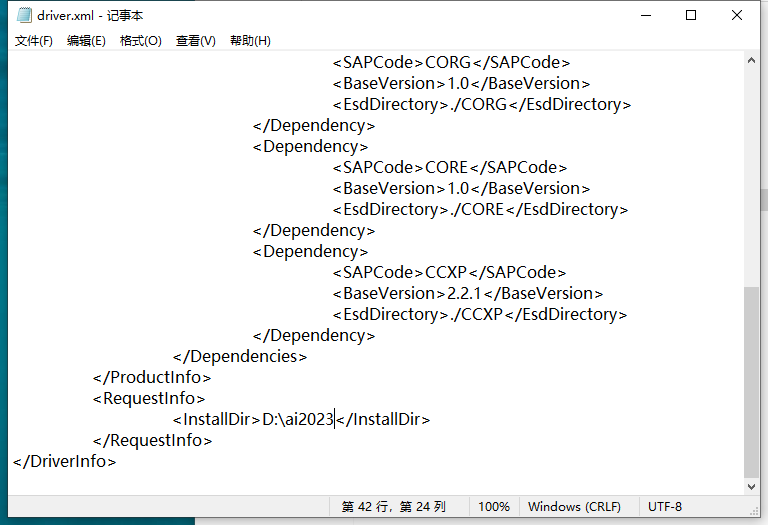The image size is (768, 525).
Task: Click Windows (CRLF) status entry
Action: (x=574, y=506)
